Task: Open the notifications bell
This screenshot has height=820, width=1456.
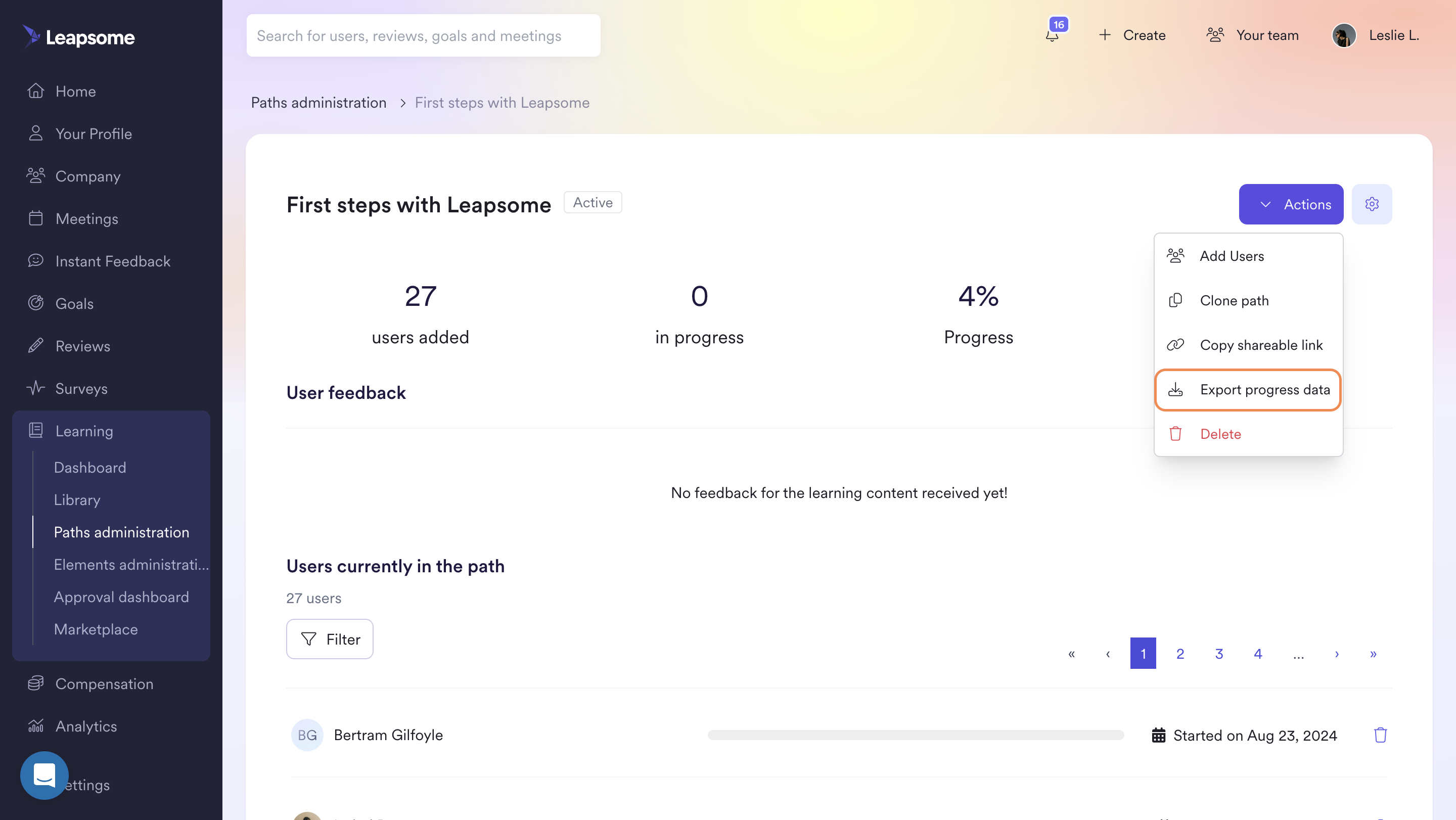Action: [x=1052, y=35]
